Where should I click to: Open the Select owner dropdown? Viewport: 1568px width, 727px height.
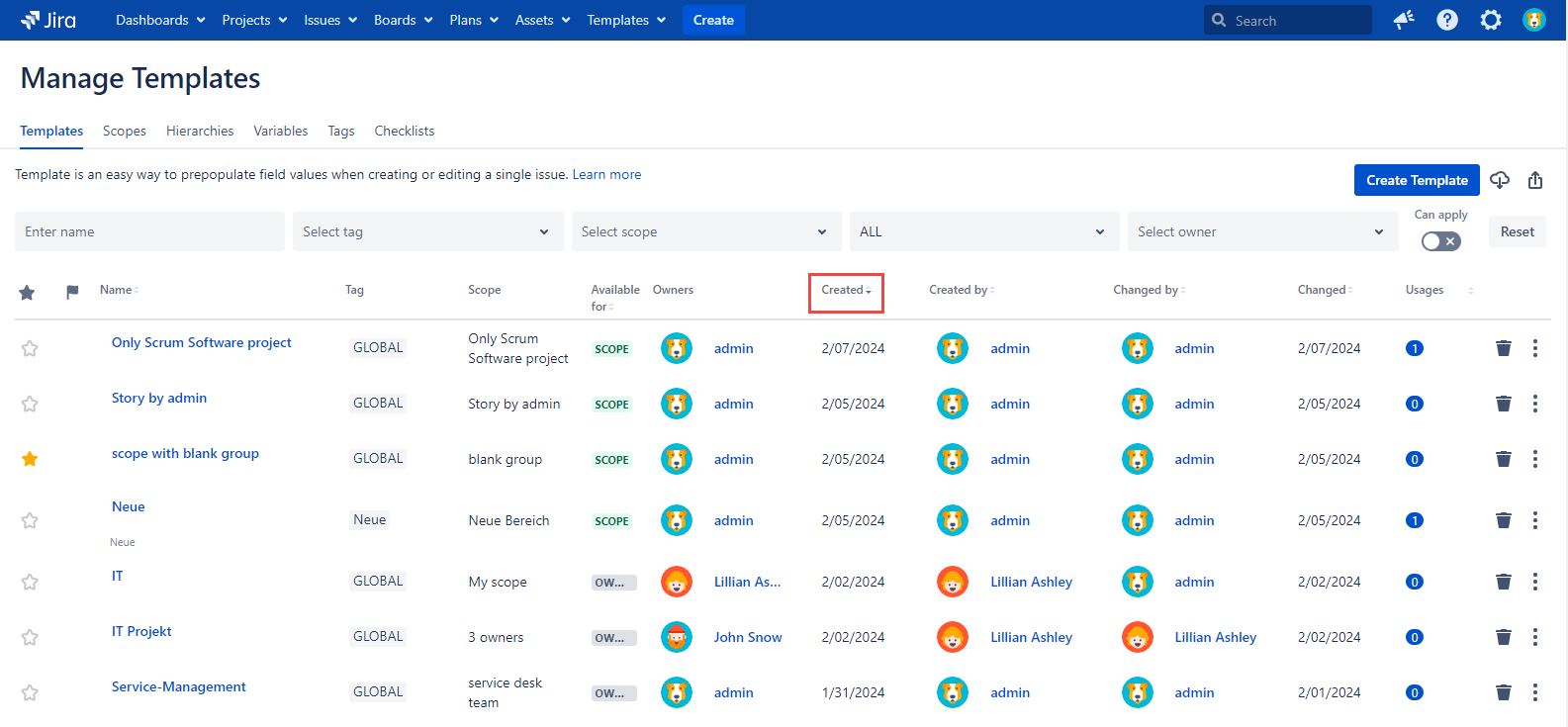[1261, 231]
